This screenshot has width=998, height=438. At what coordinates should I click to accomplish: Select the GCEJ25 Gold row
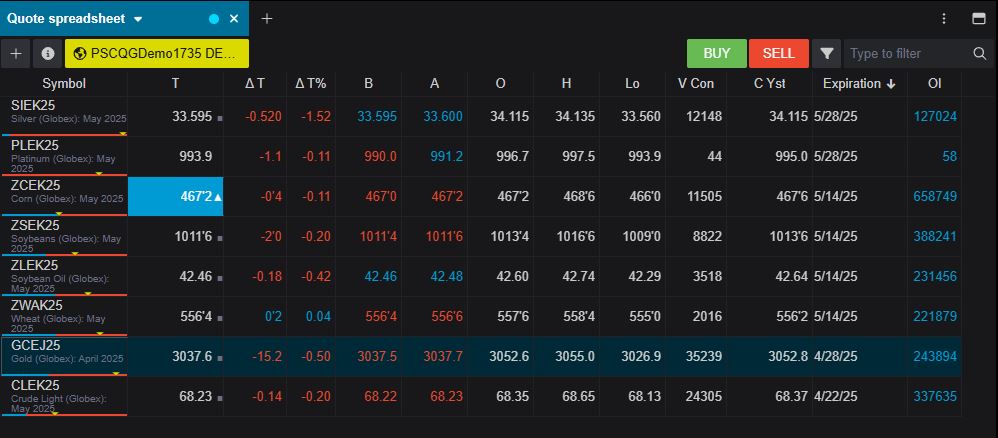click(64, 356)
